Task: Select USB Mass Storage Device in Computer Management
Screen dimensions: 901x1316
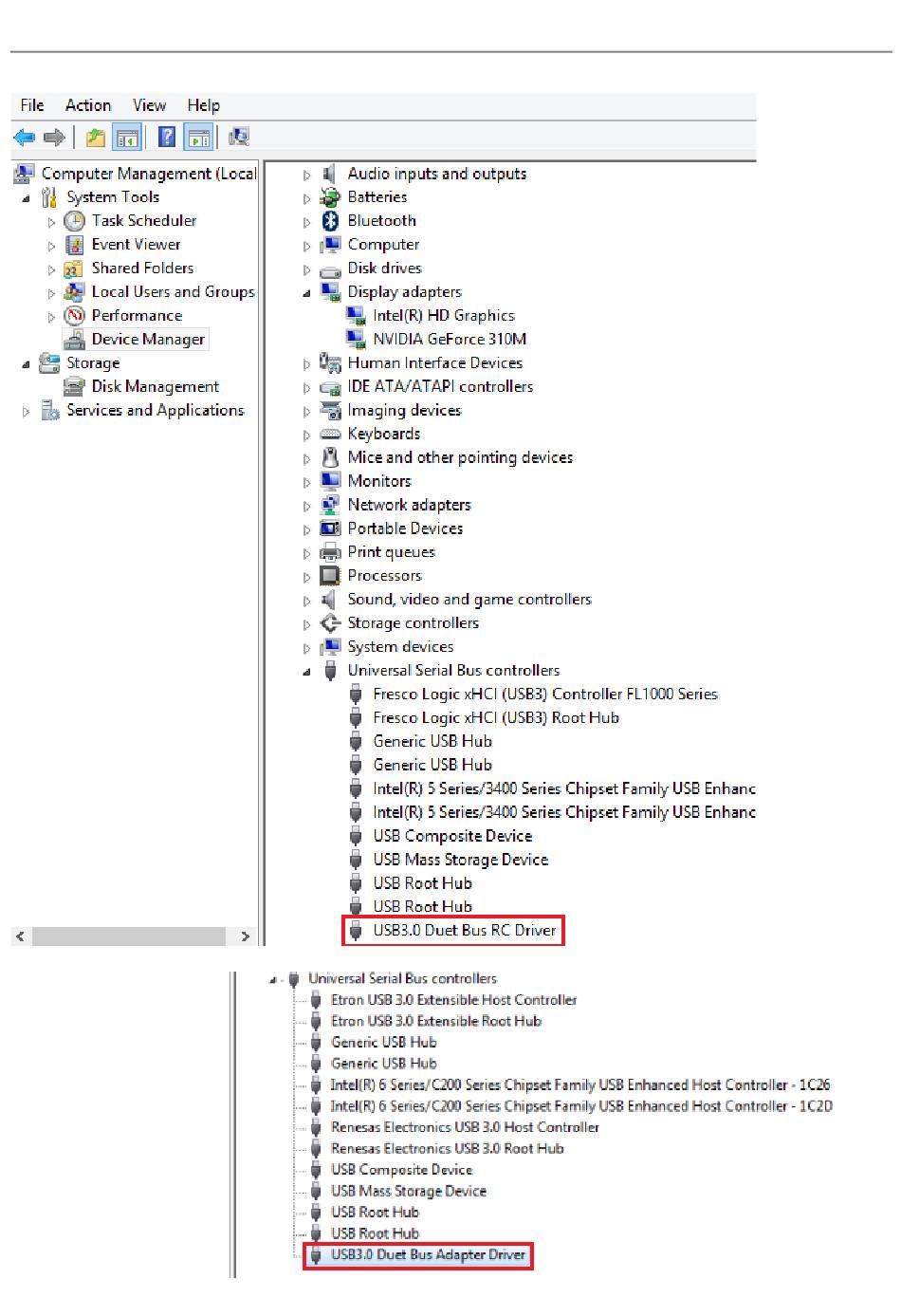Action: pos(461,860)
